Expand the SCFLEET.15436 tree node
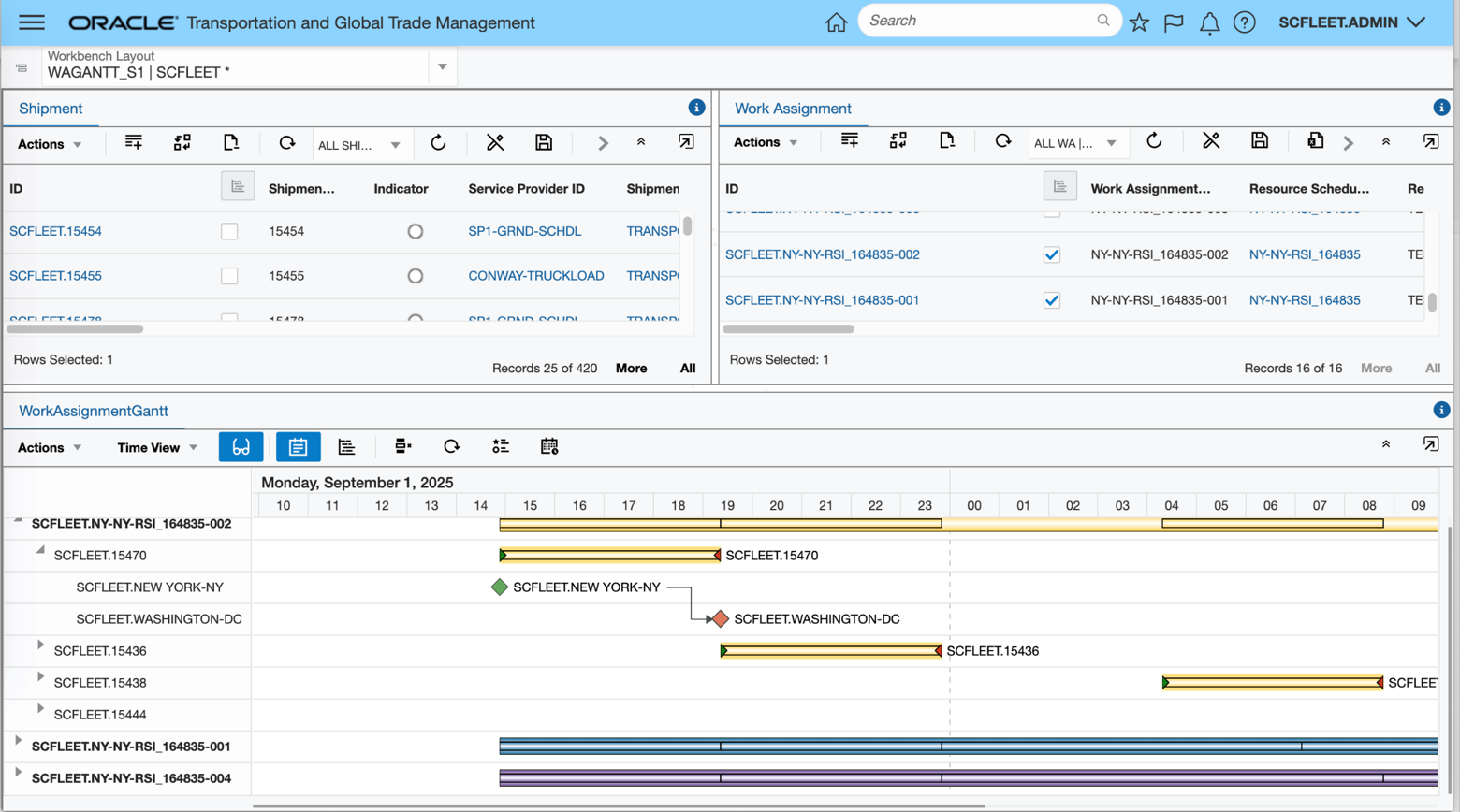This screenshot has width=1460, height=812. [x=40, y=645]
